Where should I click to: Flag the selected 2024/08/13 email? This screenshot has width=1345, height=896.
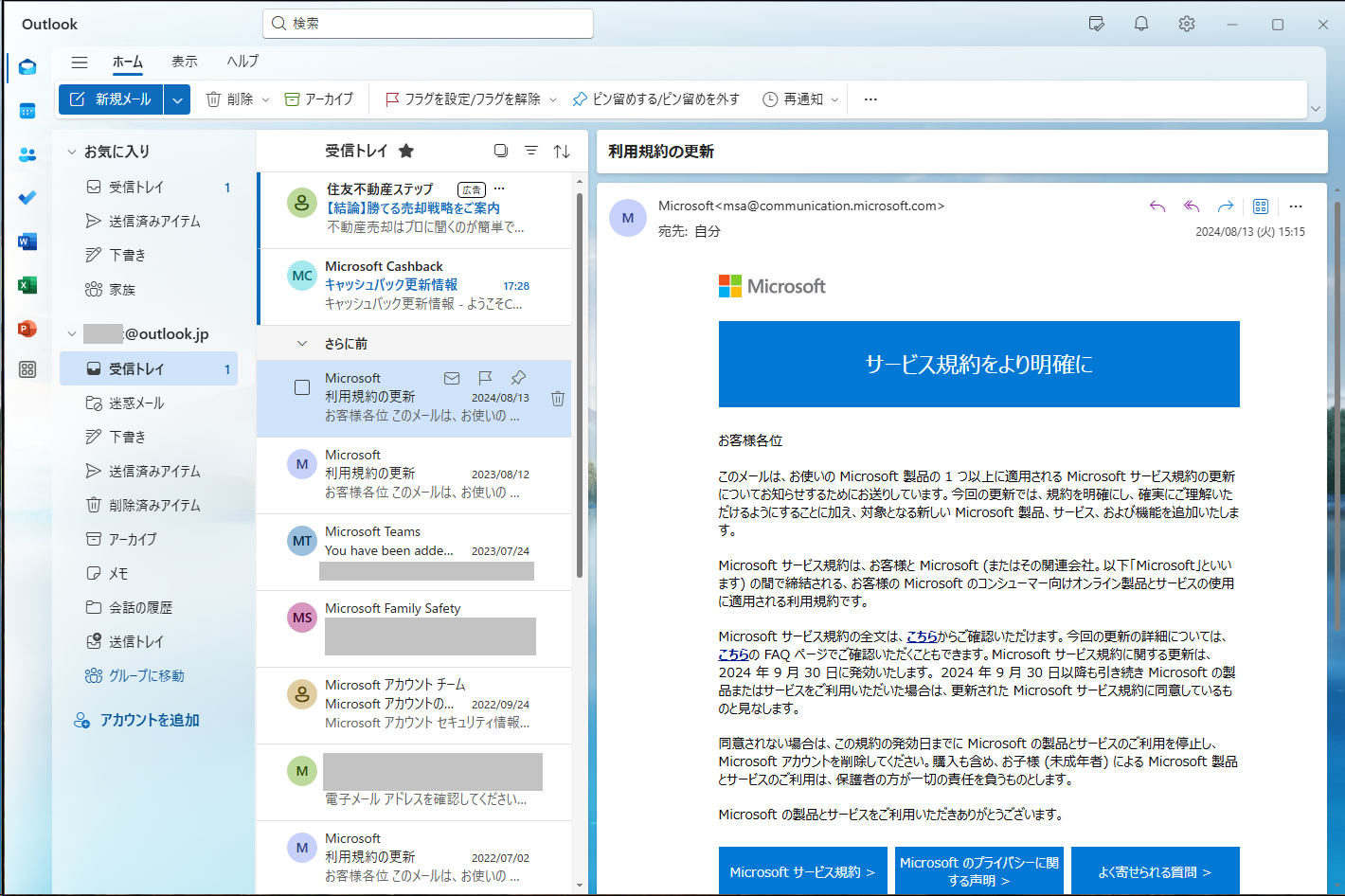(485, 378)
